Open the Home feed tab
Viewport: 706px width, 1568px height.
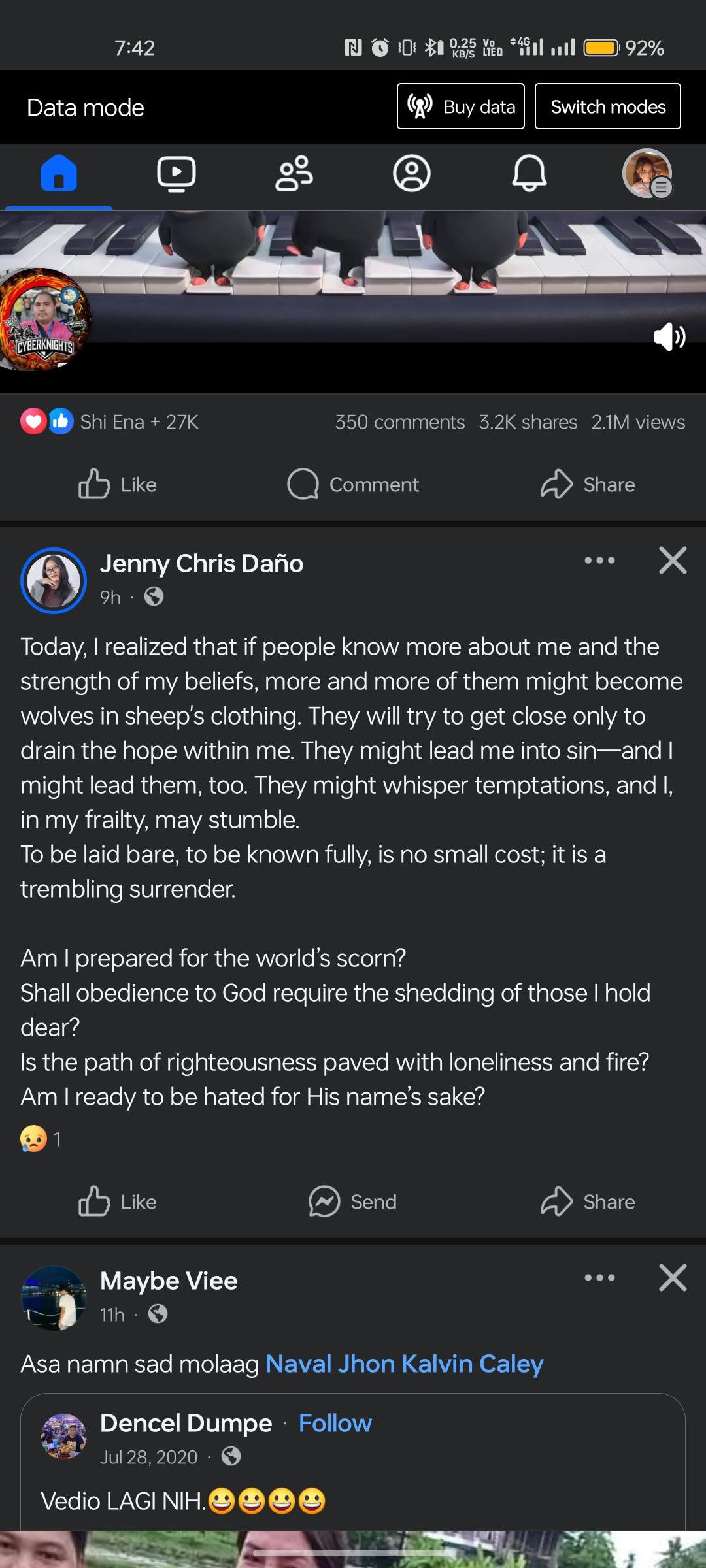coord(59,174)
